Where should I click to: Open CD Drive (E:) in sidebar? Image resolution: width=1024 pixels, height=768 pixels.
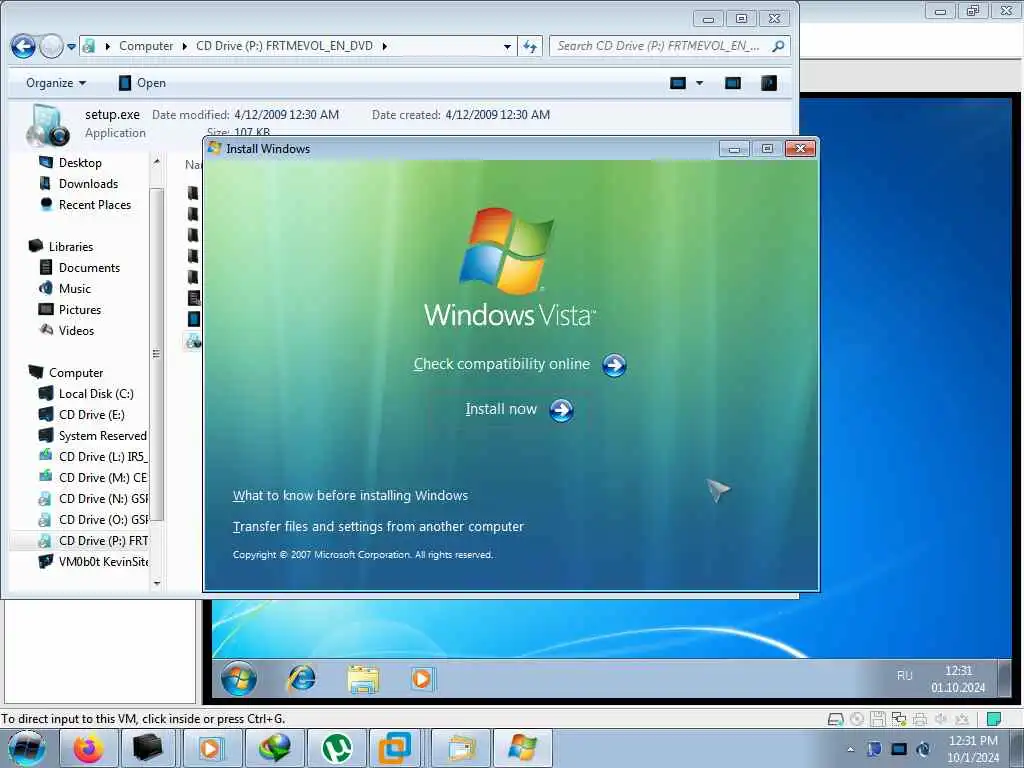click(x=82, y=414)
